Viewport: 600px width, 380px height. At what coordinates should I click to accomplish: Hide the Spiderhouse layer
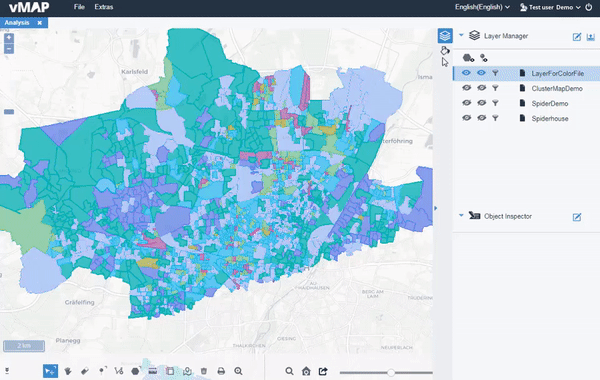point(466,118)
